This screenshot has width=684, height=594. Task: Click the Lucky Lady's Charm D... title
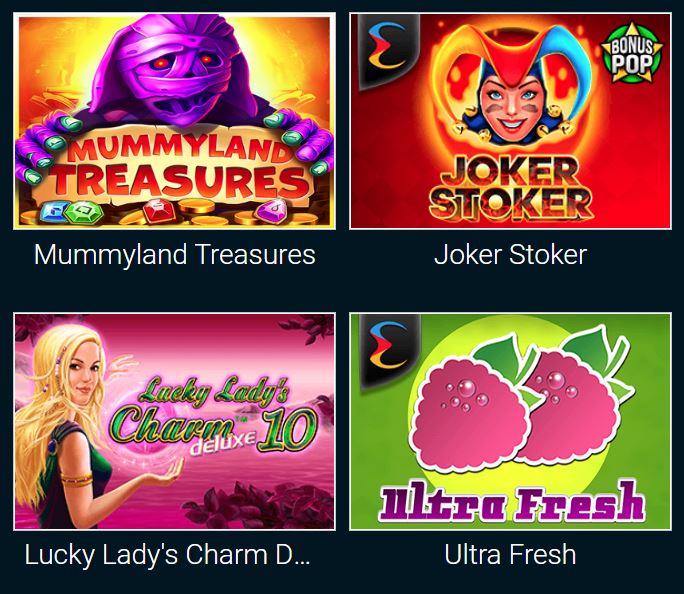pos(168,555)
